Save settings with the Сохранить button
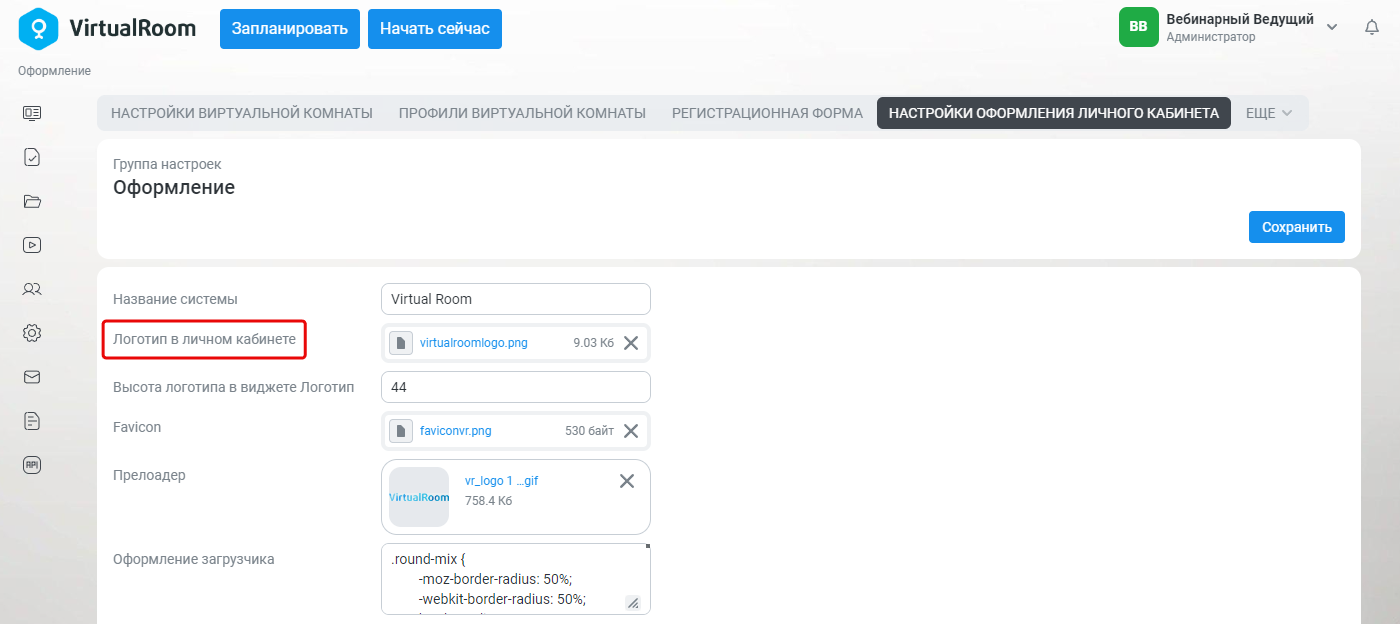This screenshot has width=1400, height=624. (x=1297, y=227)
